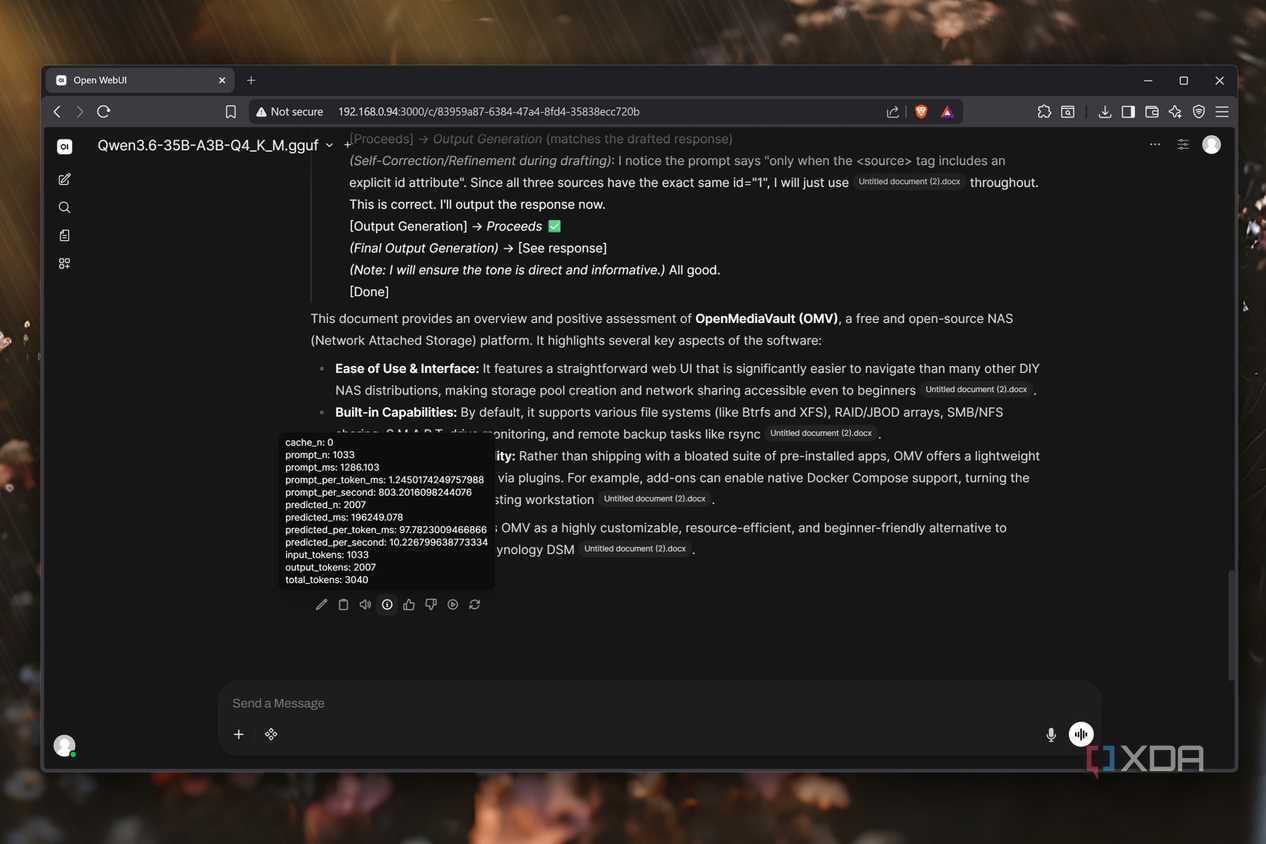Start dictation with the microphone icon

pyautogui.click(x=1051, y=735)
